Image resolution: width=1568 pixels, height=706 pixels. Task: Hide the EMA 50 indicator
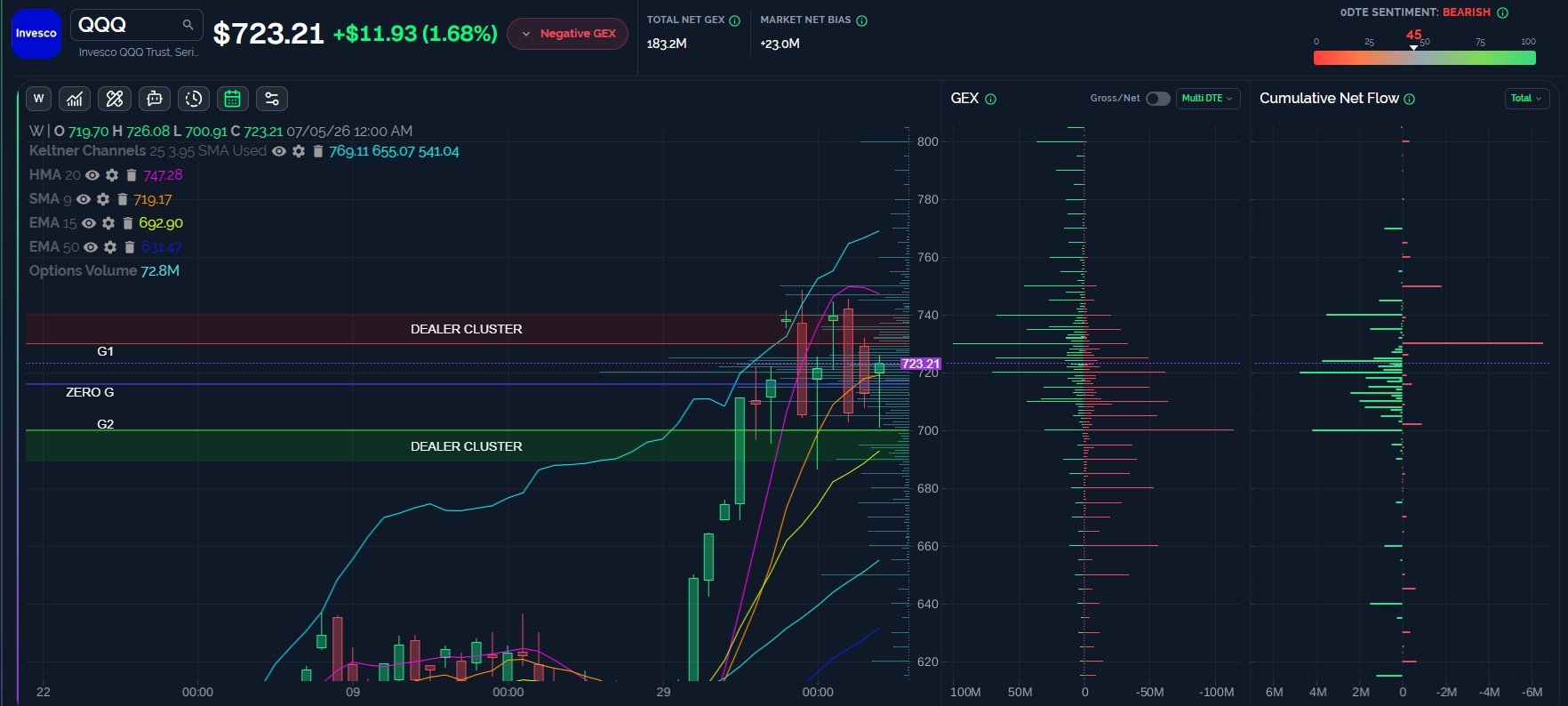pos(91,247)
